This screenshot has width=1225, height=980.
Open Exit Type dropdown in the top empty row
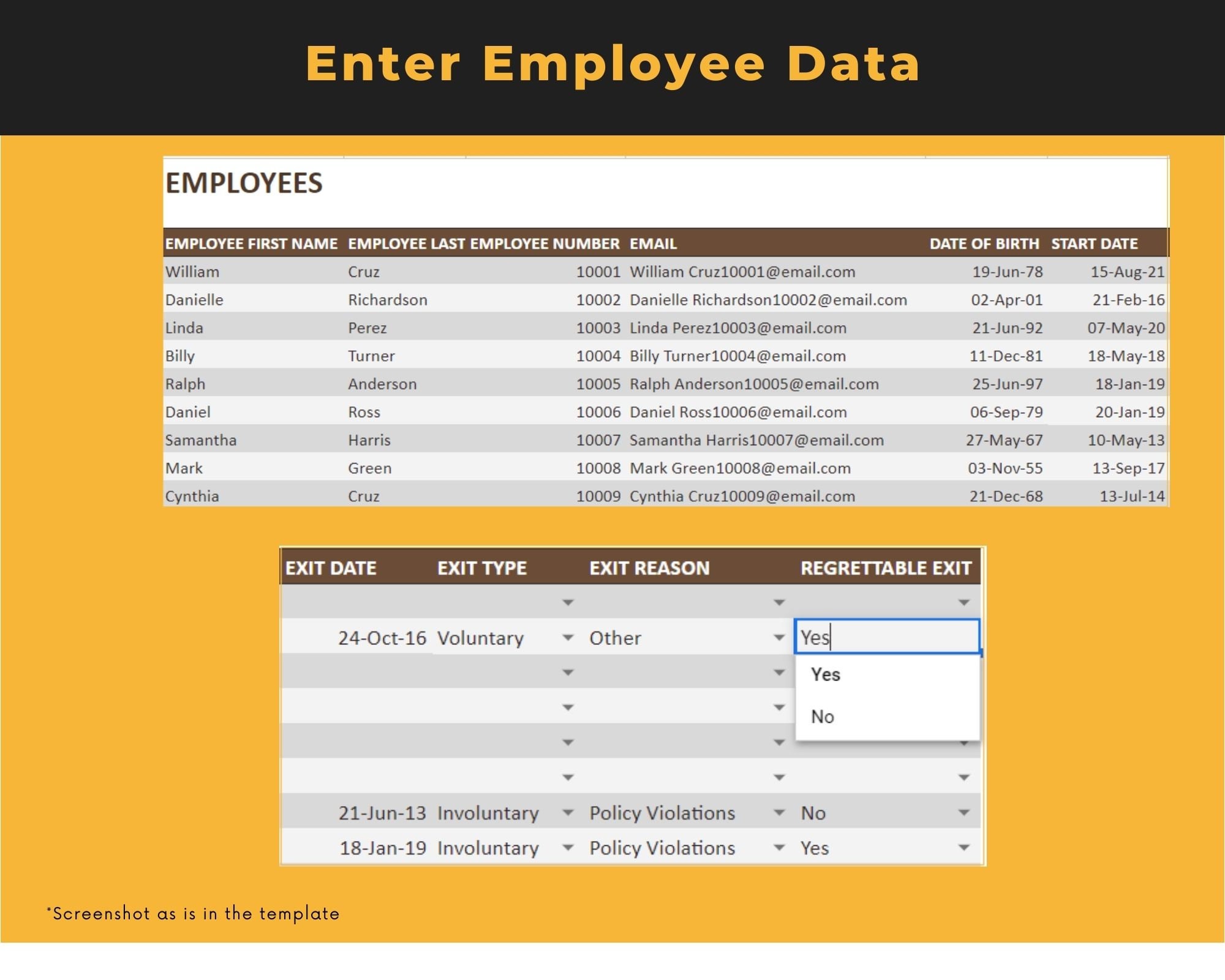click(568, 603)
